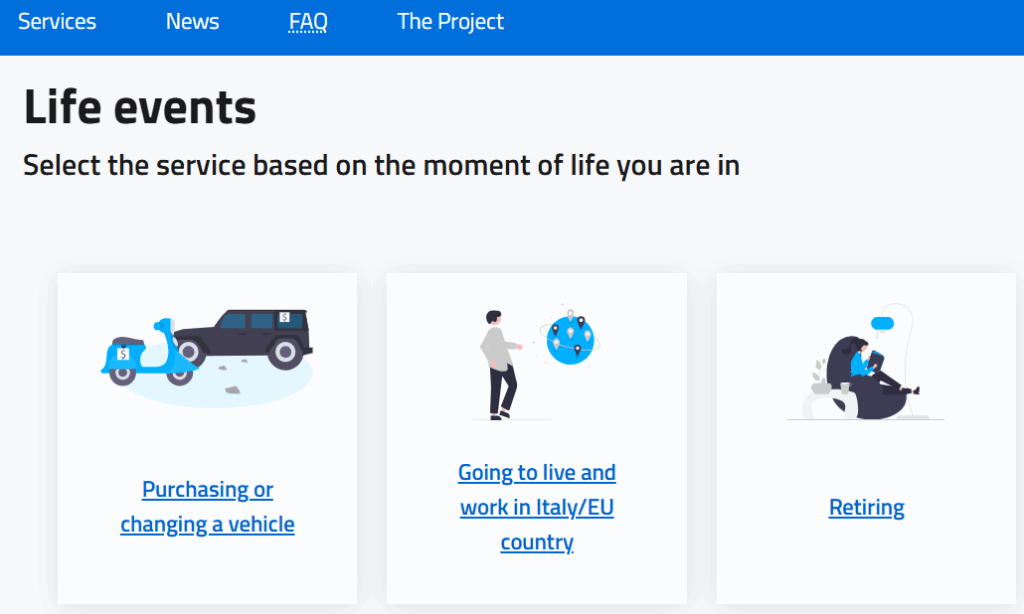The width and height of the screenshot is (1024, 614).
Task: Click the blue scooter illustration
Action: coord(142,350)
